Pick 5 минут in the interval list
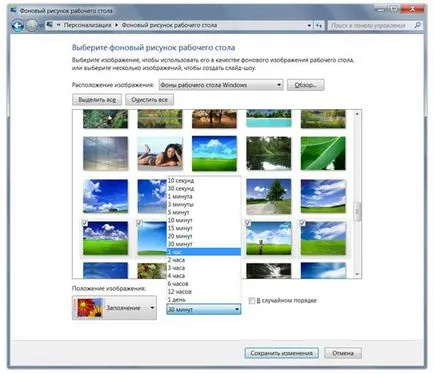The width and height of the screenshot is (434, 374). pyautogui.click(x=203, y=212)
